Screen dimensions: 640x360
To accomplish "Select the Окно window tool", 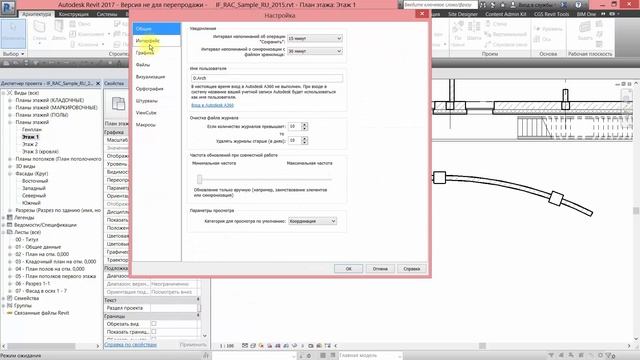I will coord(80,24).
